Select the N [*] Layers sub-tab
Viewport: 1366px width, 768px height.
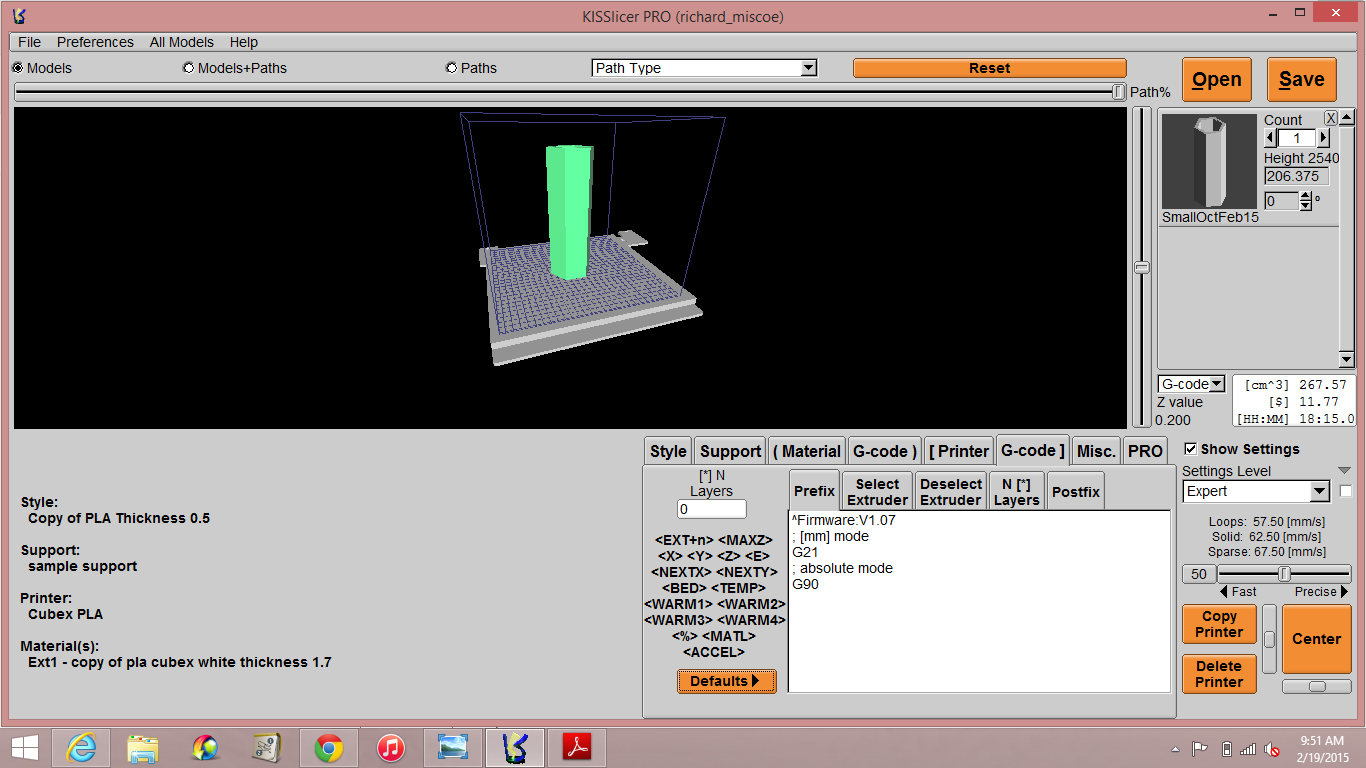pos(1017,491)
